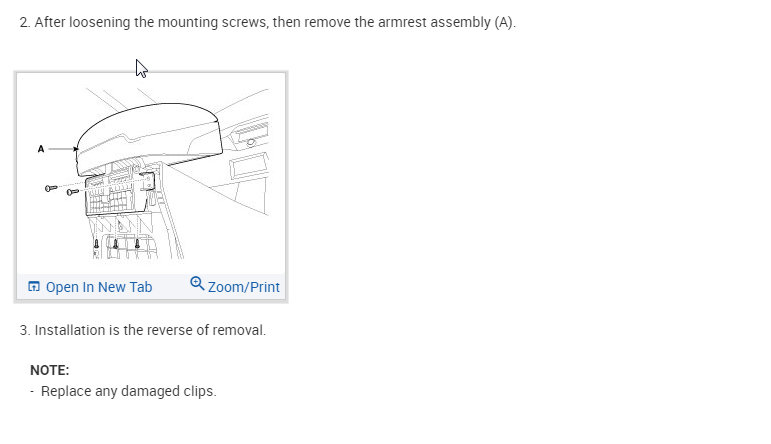Click the 'Replace any damaged clips' note

[x=128, y=391]
